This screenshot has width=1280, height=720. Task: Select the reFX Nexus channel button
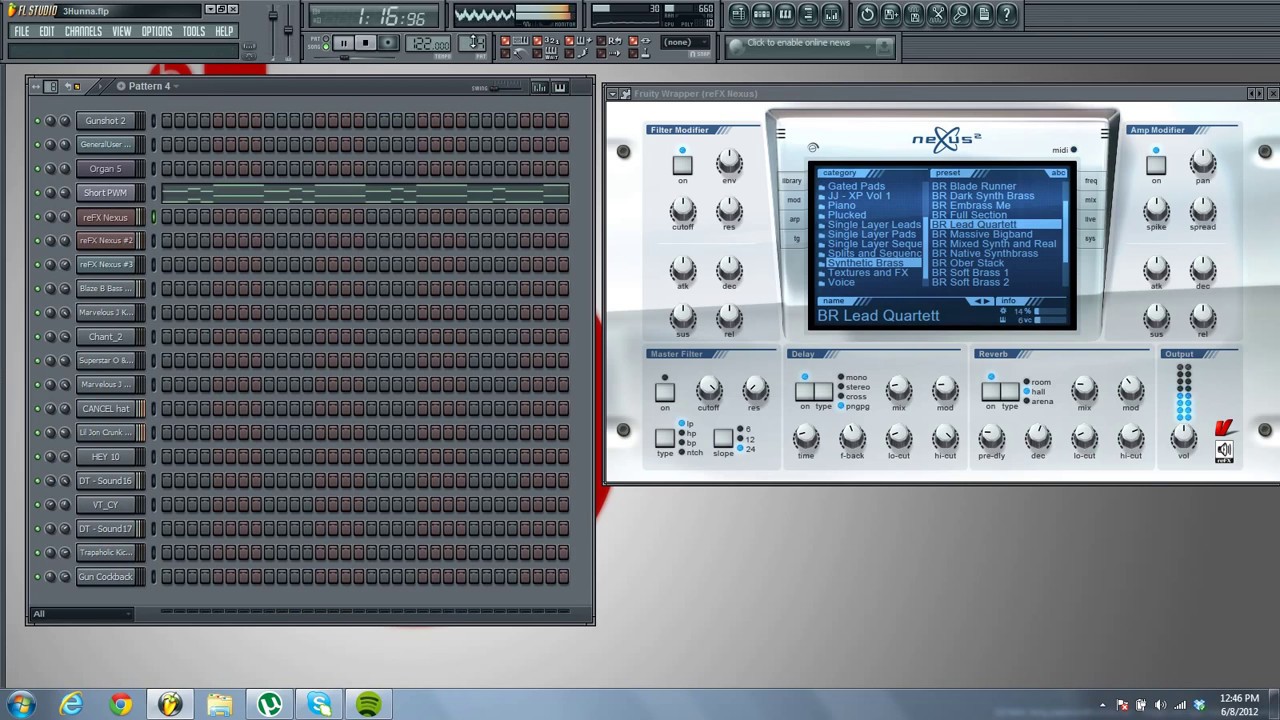(105, 217)
